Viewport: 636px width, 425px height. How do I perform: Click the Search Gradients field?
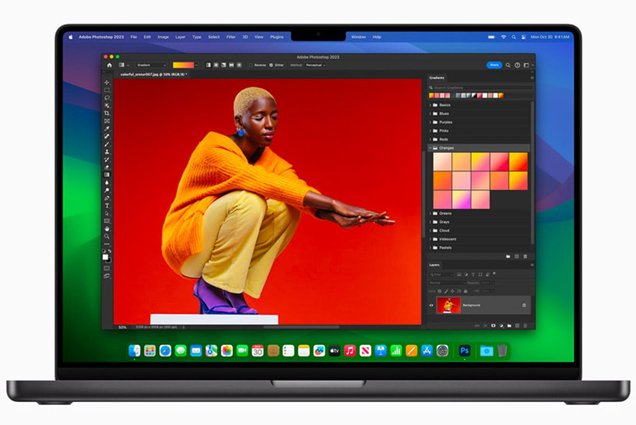point(481,87)
